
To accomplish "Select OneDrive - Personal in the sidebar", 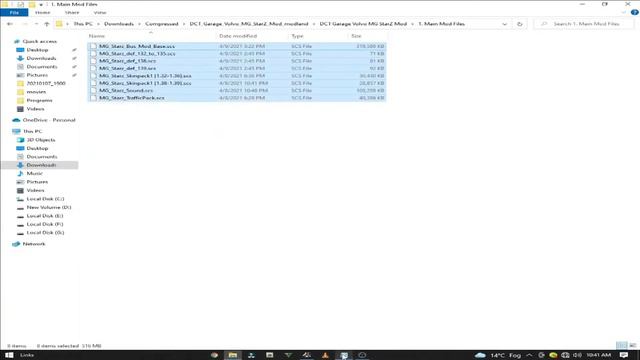I will (49, 120).
